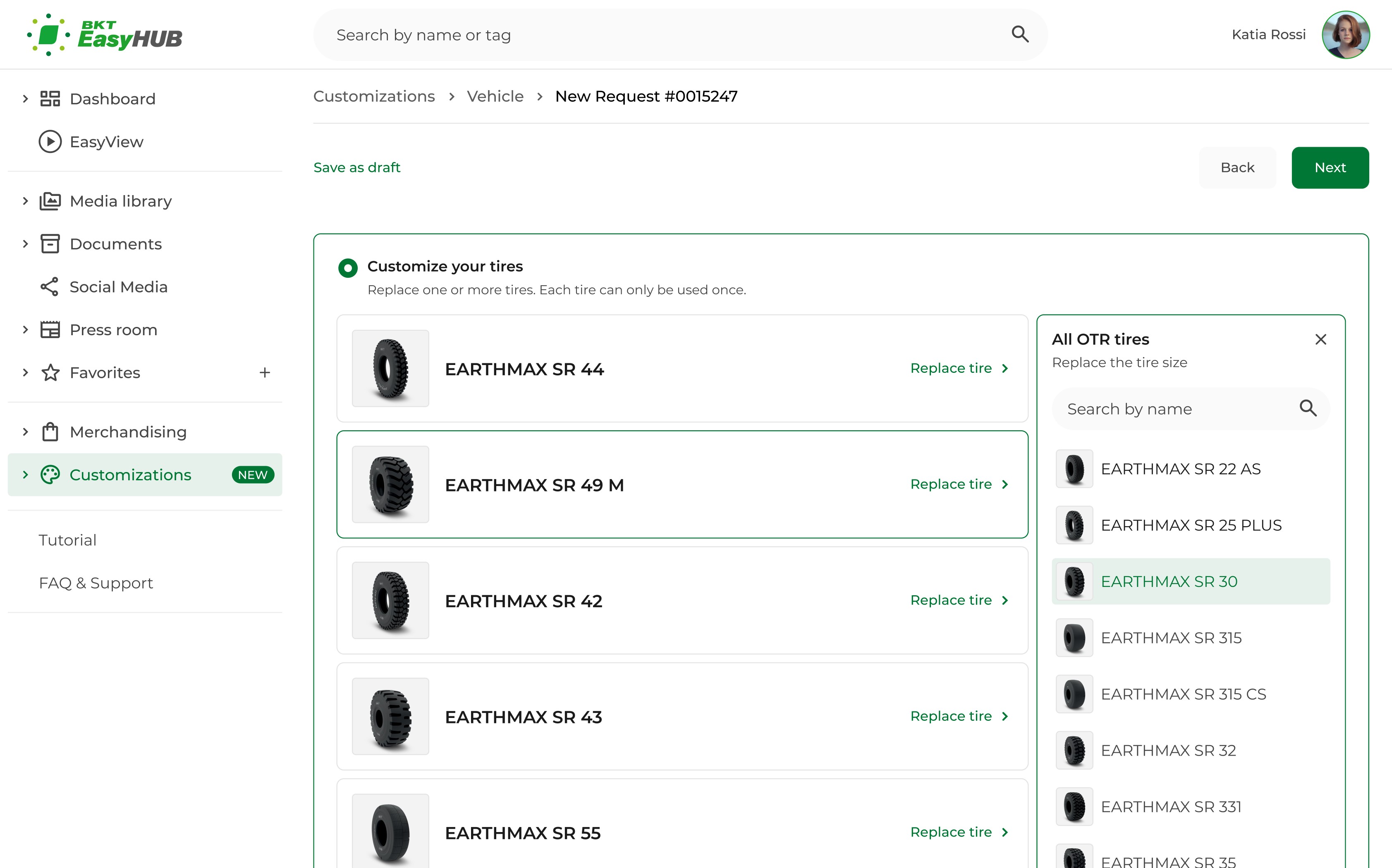Select the Customize your tires radio button
This screenshot has height=868, width=1392.
click(348, 267)
